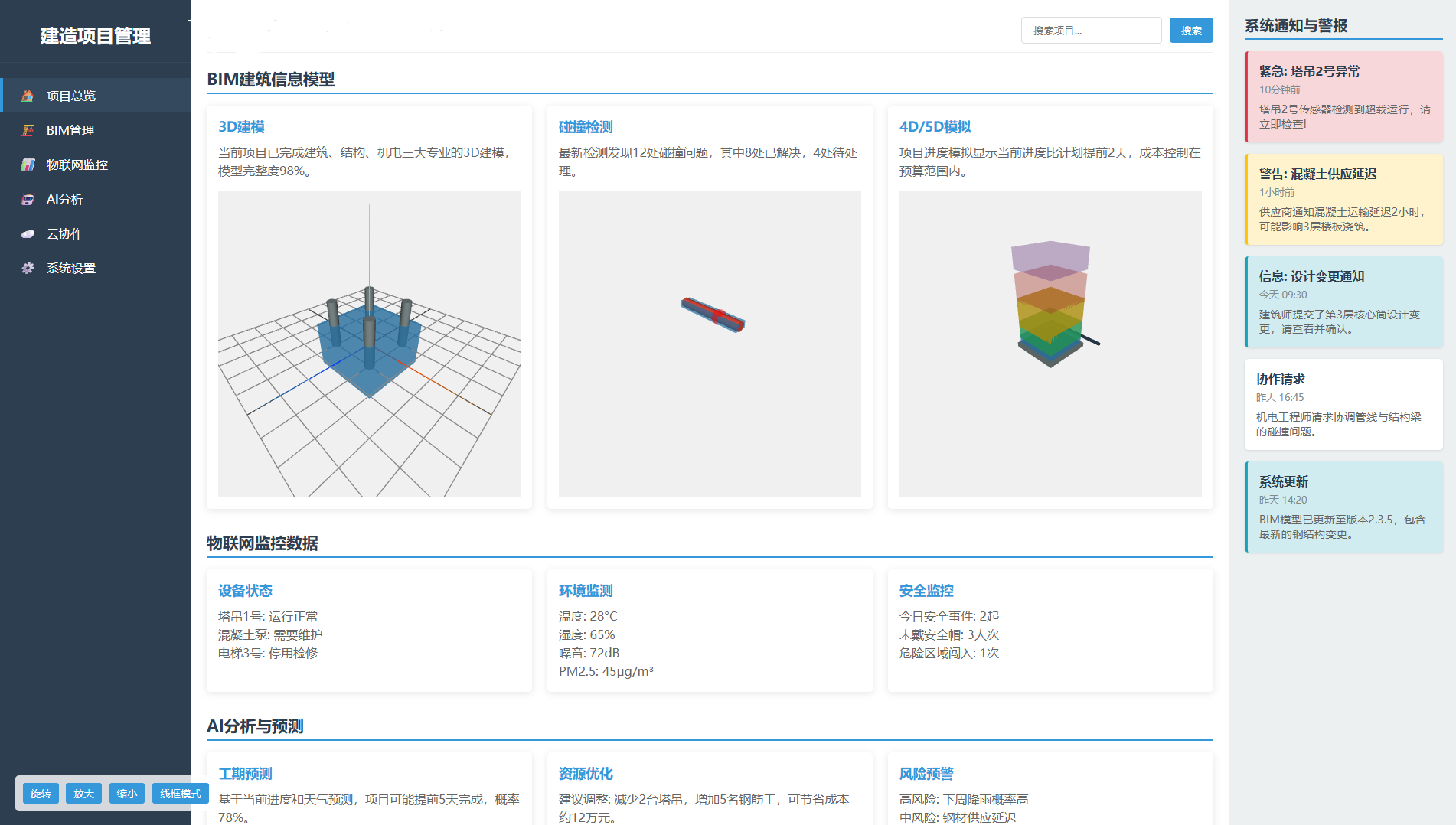The height and width of the screenshot is (825, 1456).
Task: Open the 警告: 混凝土供应延迟 notification
Action: click(1343, 200)
